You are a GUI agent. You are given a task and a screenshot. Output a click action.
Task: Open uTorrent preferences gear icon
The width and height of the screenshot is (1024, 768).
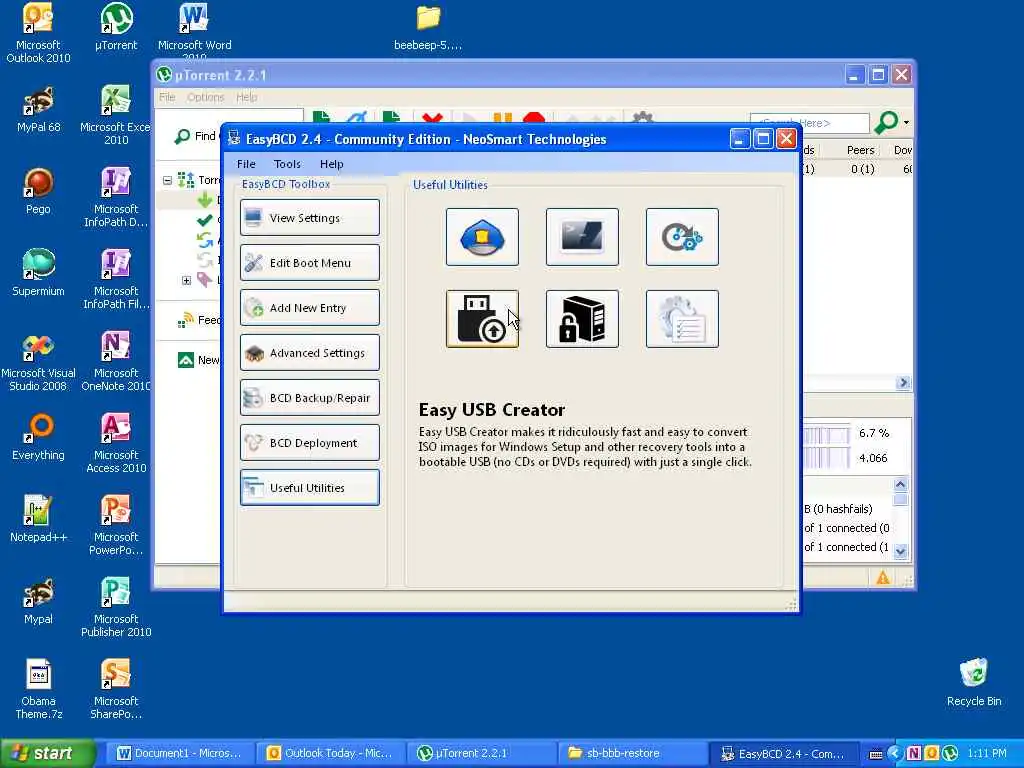643,118
